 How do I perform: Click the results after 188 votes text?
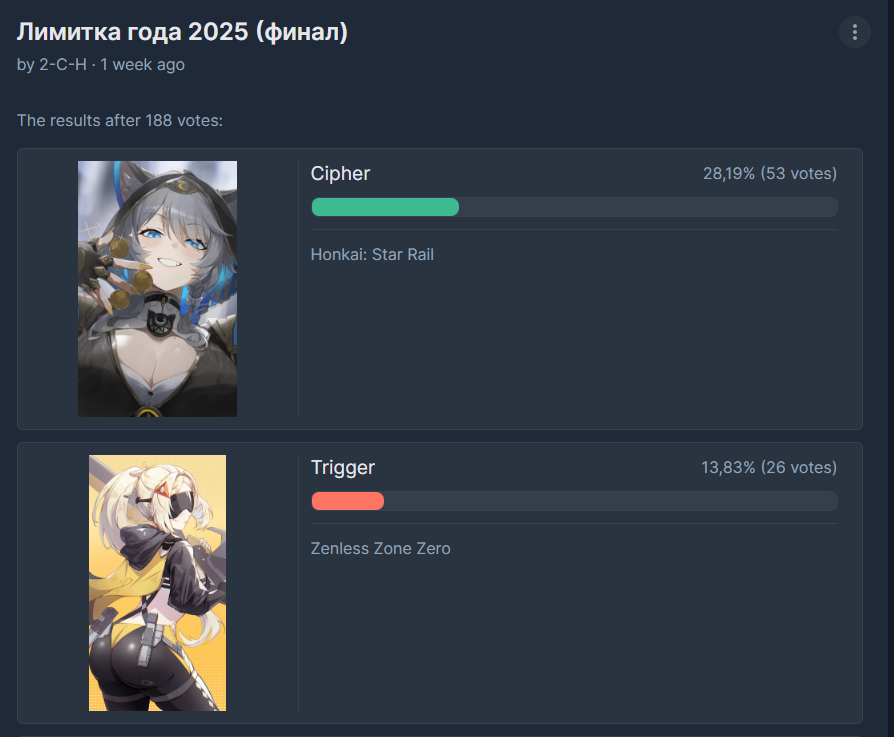[120, 120]
